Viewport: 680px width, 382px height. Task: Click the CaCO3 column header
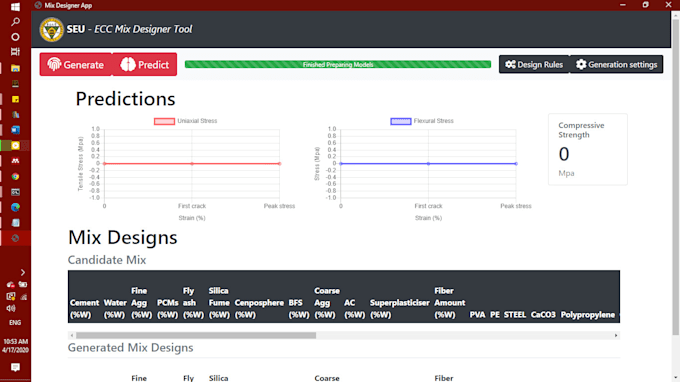point(543,315)
